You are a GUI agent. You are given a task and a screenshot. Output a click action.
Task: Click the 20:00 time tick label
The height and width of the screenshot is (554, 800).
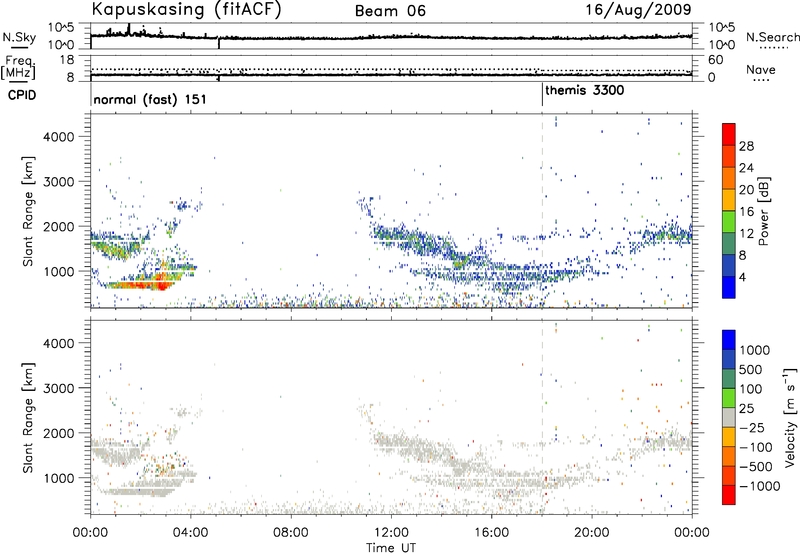[x=591, y=533]
